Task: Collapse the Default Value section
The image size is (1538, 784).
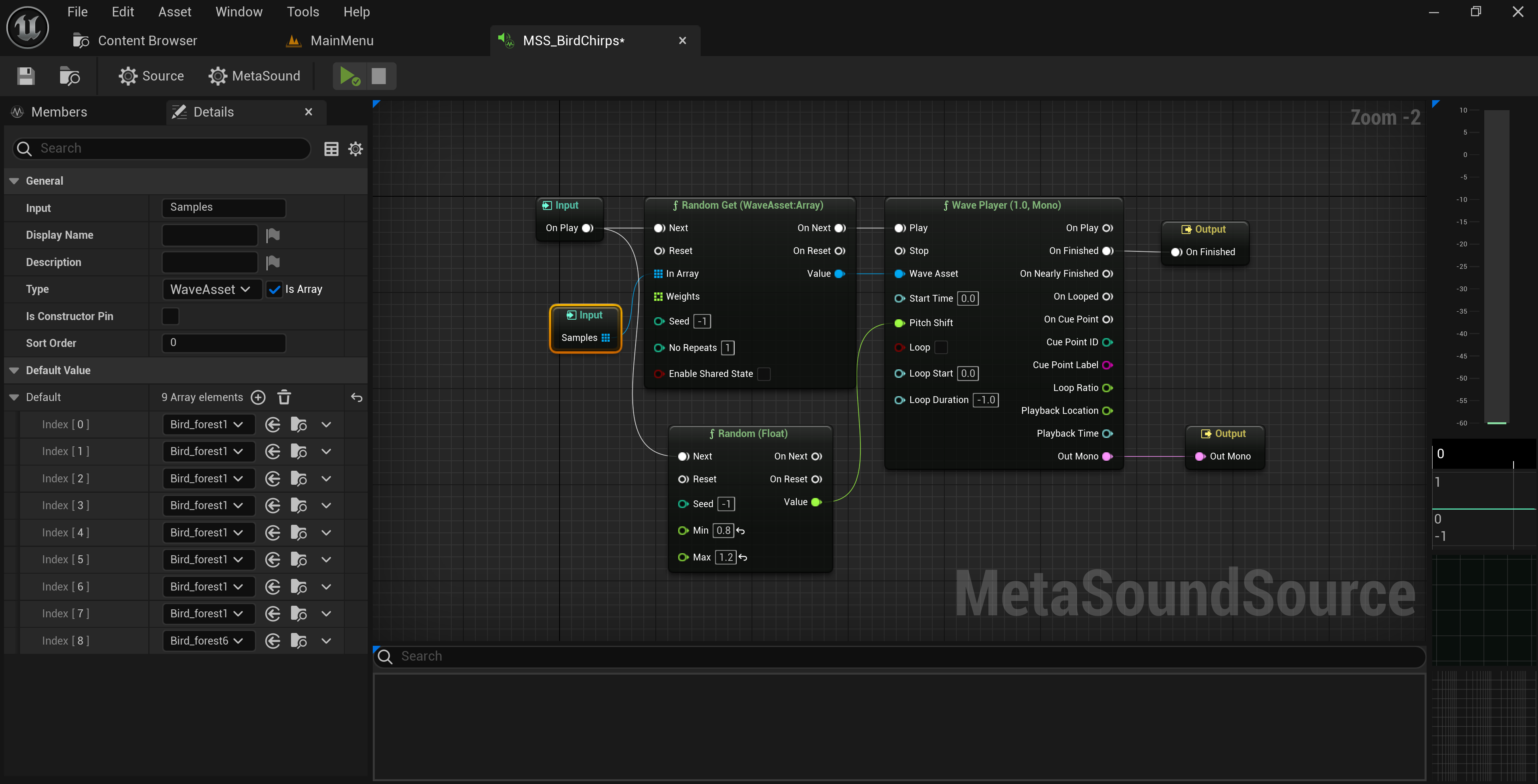Action: (x=14, y=371)
